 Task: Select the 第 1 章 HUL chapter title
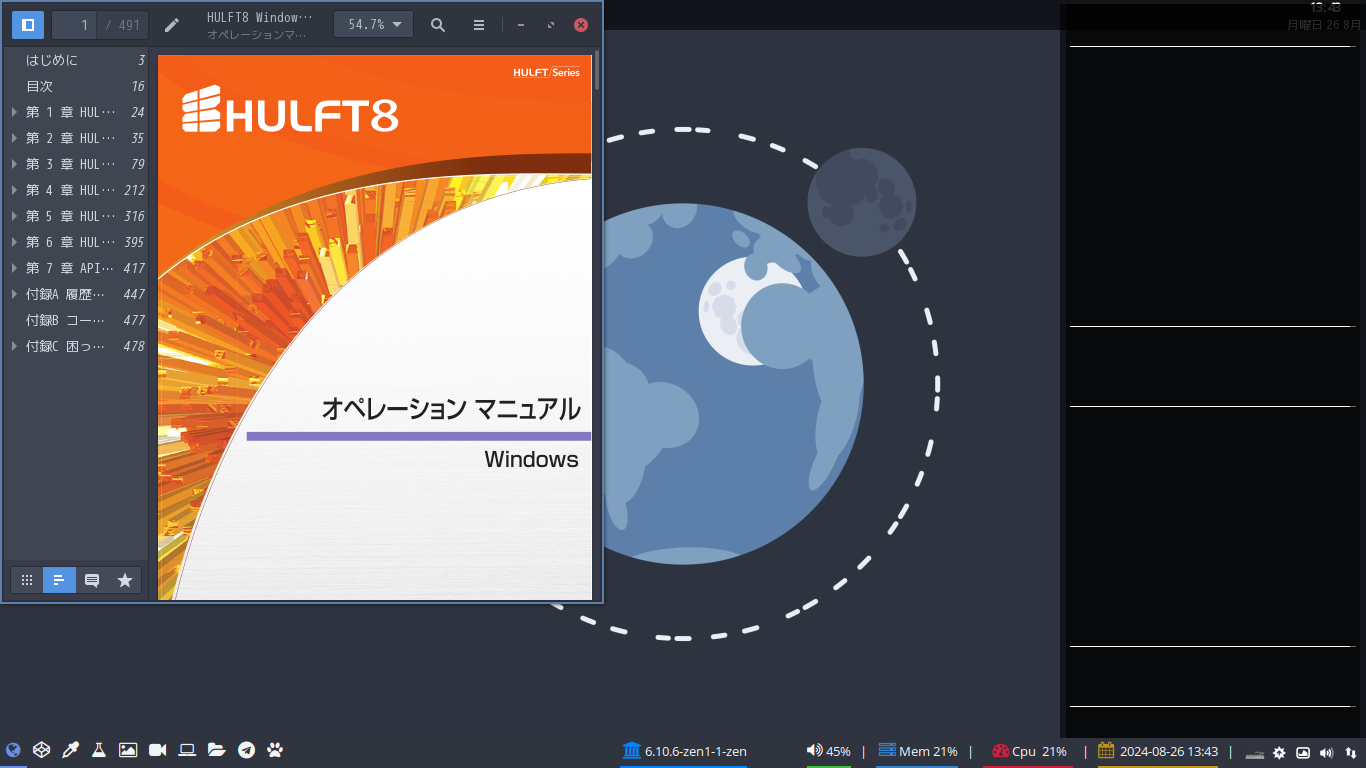tap(71, 112)
